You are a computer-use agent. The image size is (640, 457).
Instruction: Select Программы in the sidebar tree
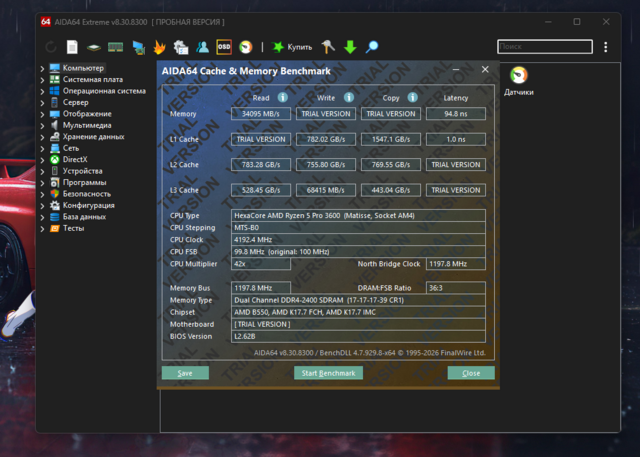tap(84, 182)
